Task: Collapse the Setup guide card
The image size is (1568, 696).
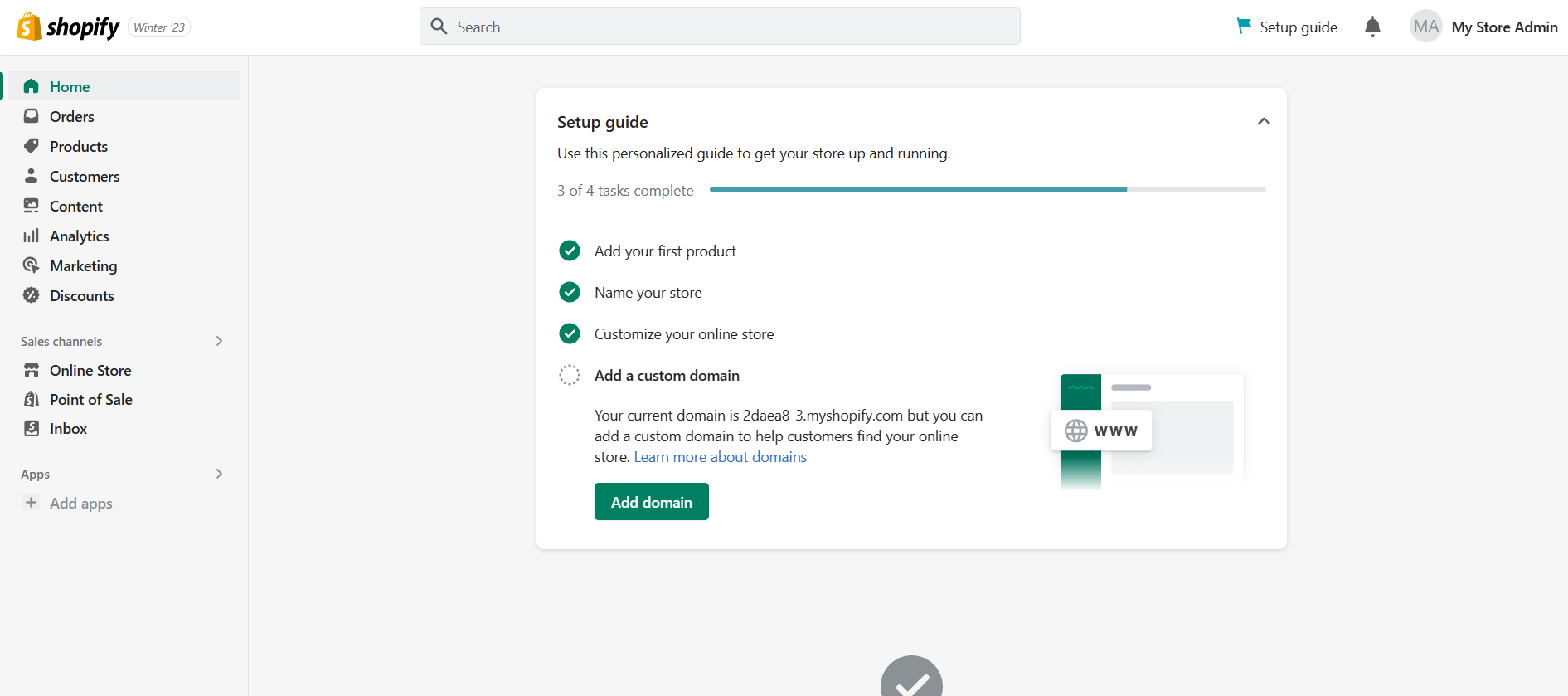Action: pyautogui.click(x=1264, y=121)
